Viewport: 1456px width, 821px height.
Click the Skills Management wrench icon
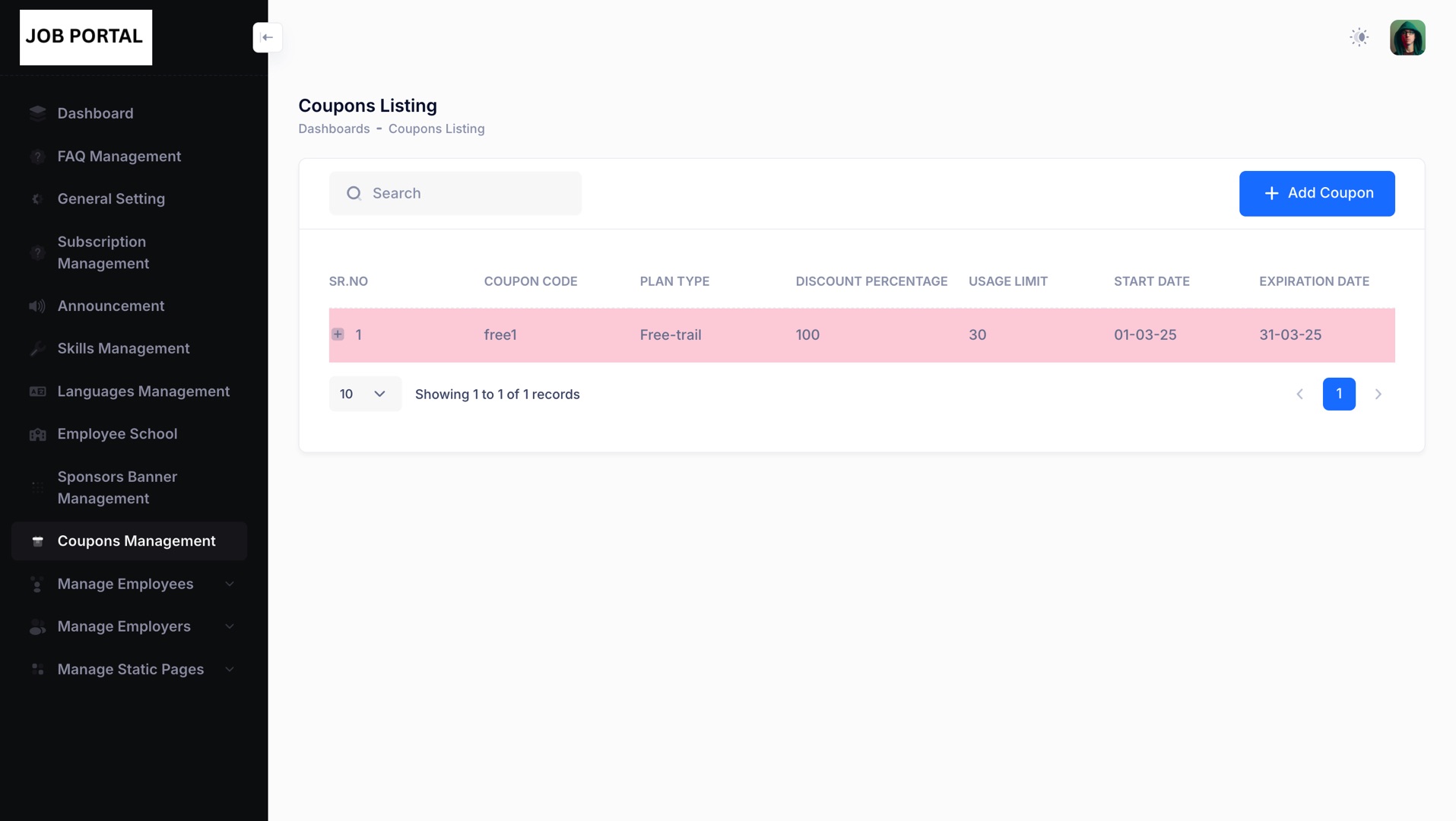(37, 349)
